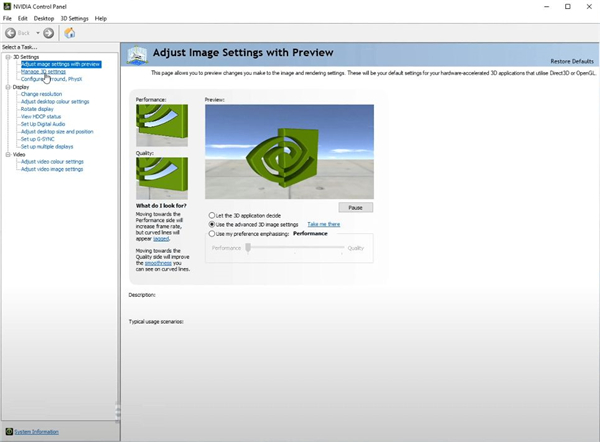
Task: Click the System Information icon
Action: pos(8,432)
